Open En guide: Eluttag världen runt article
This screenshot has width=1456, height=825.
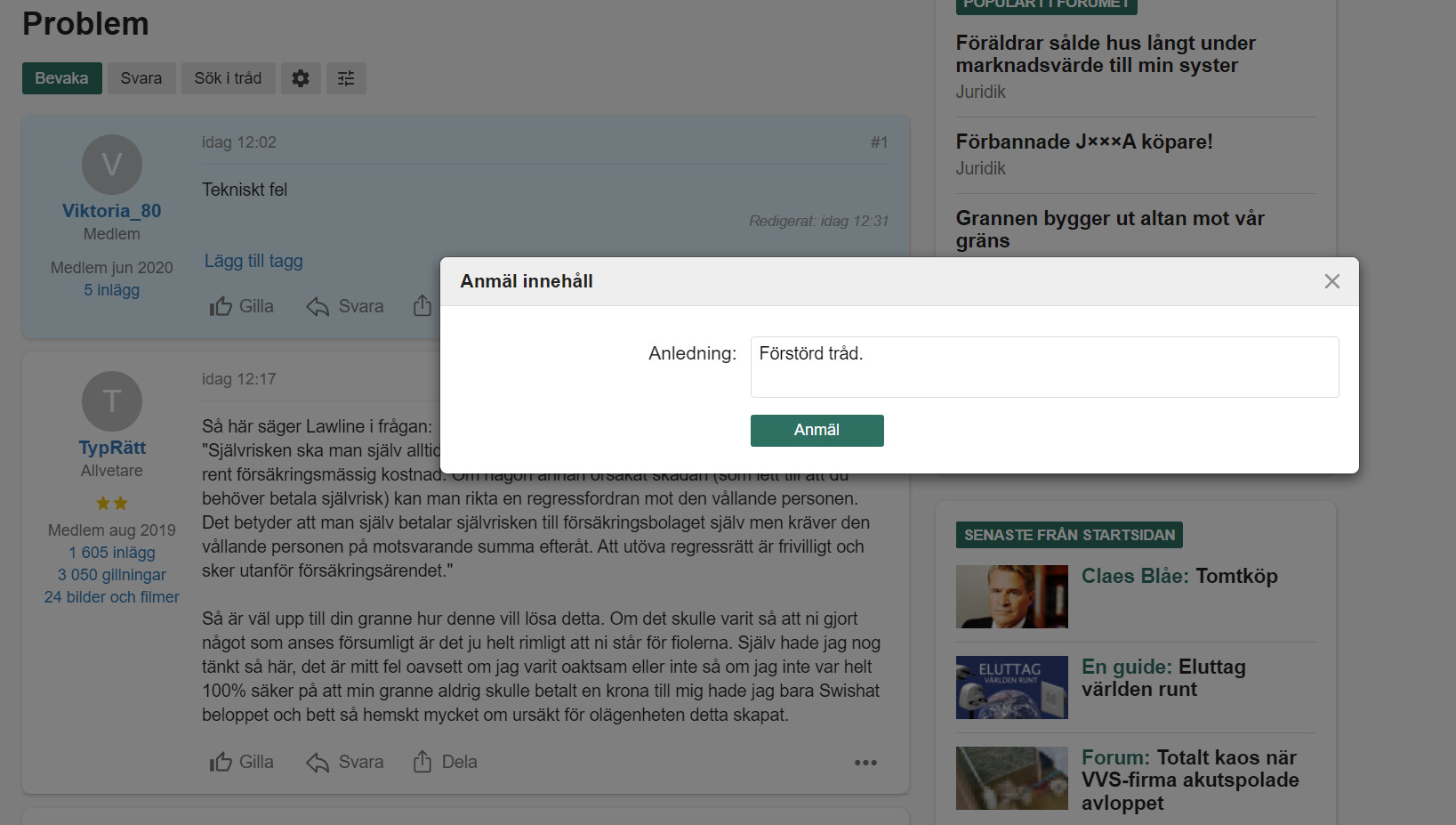point(1162,678)
